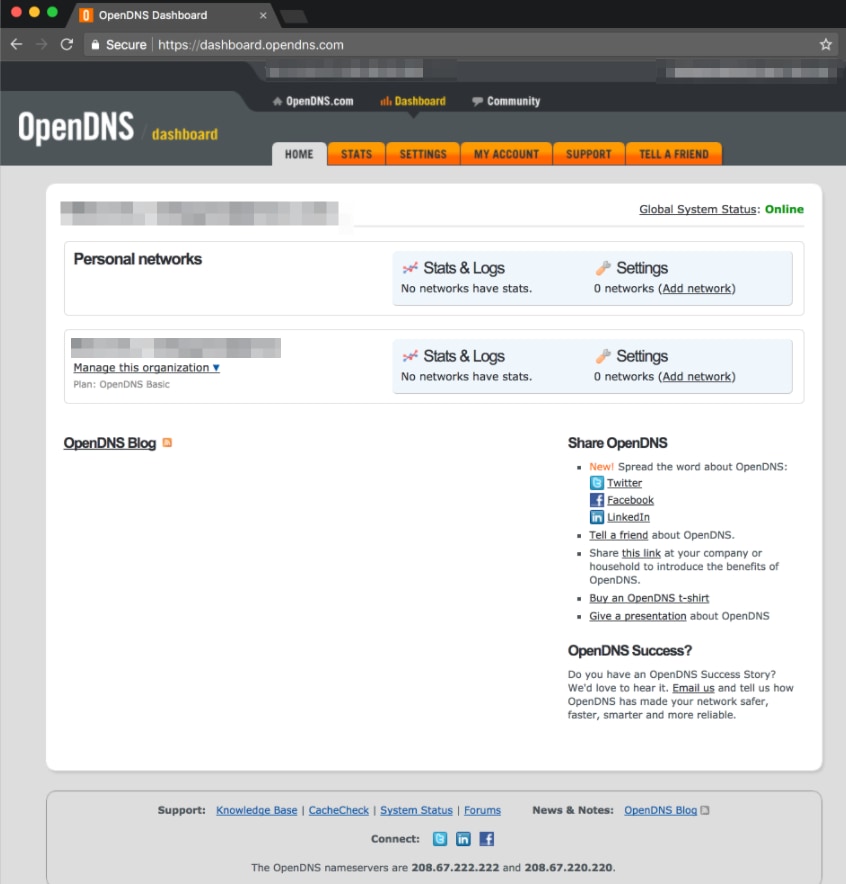This screenshot has height=884, width=846.
Task: Click nameserver address 208.67.222.222
Action: (x=455, y=868)
